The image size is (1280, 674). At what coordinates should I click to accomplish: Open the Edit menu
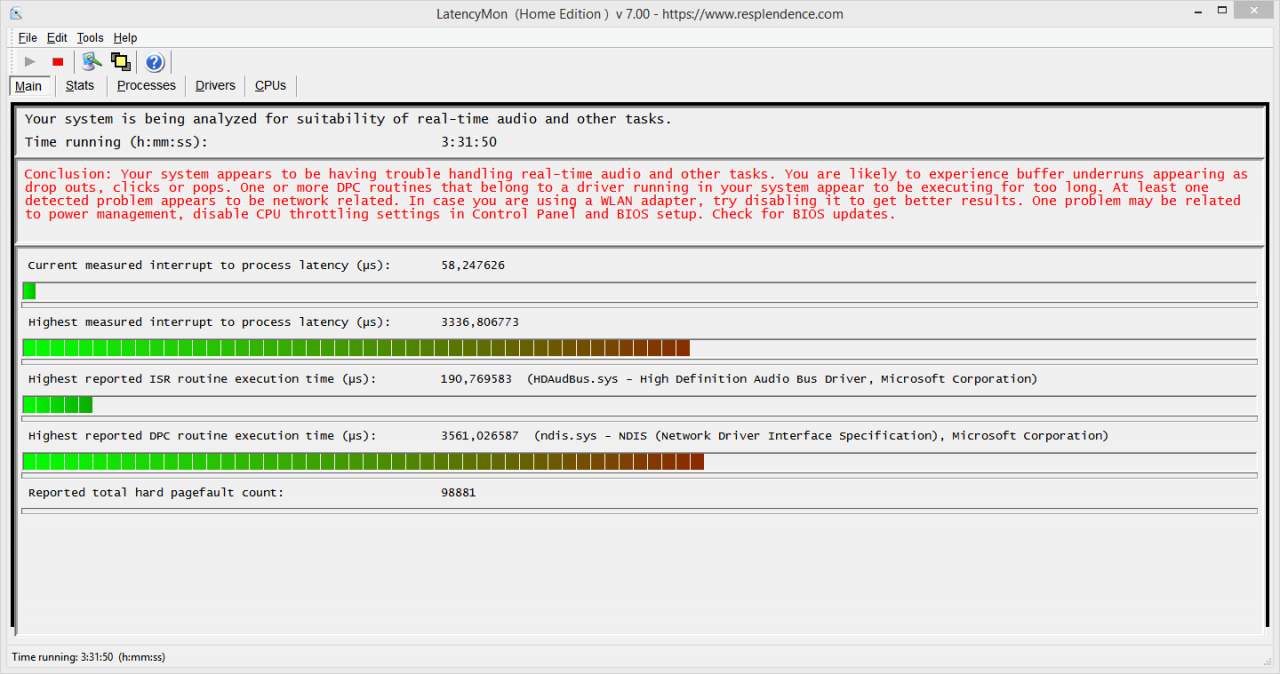(x=57, y=38)
